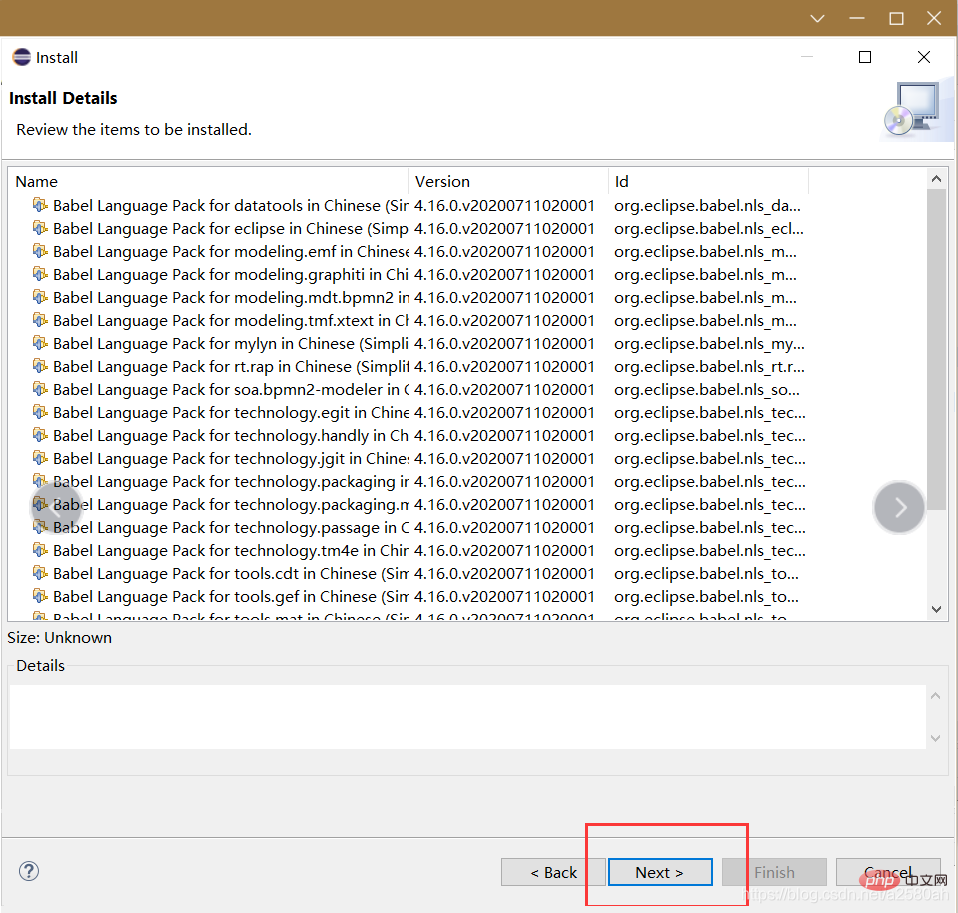Click the Id cell 'org.eclipse.babel.nls_ecl...'
Viewport: 958px width, 913px height.
(709, 229)
